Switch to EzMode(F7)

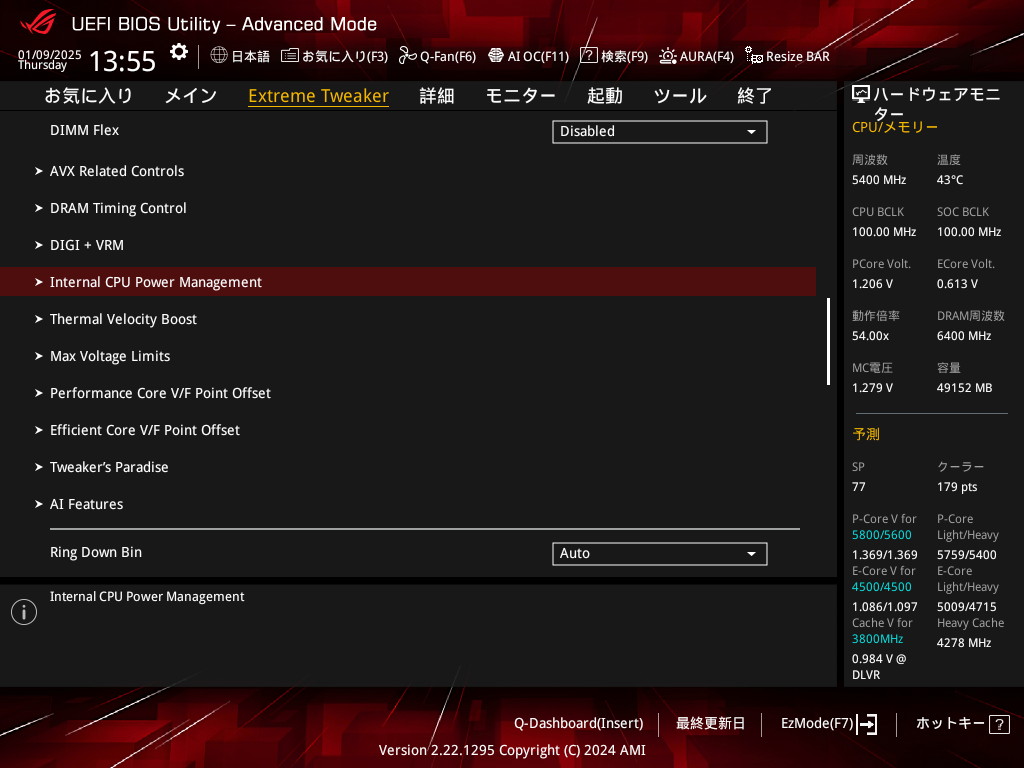[828, 724]
